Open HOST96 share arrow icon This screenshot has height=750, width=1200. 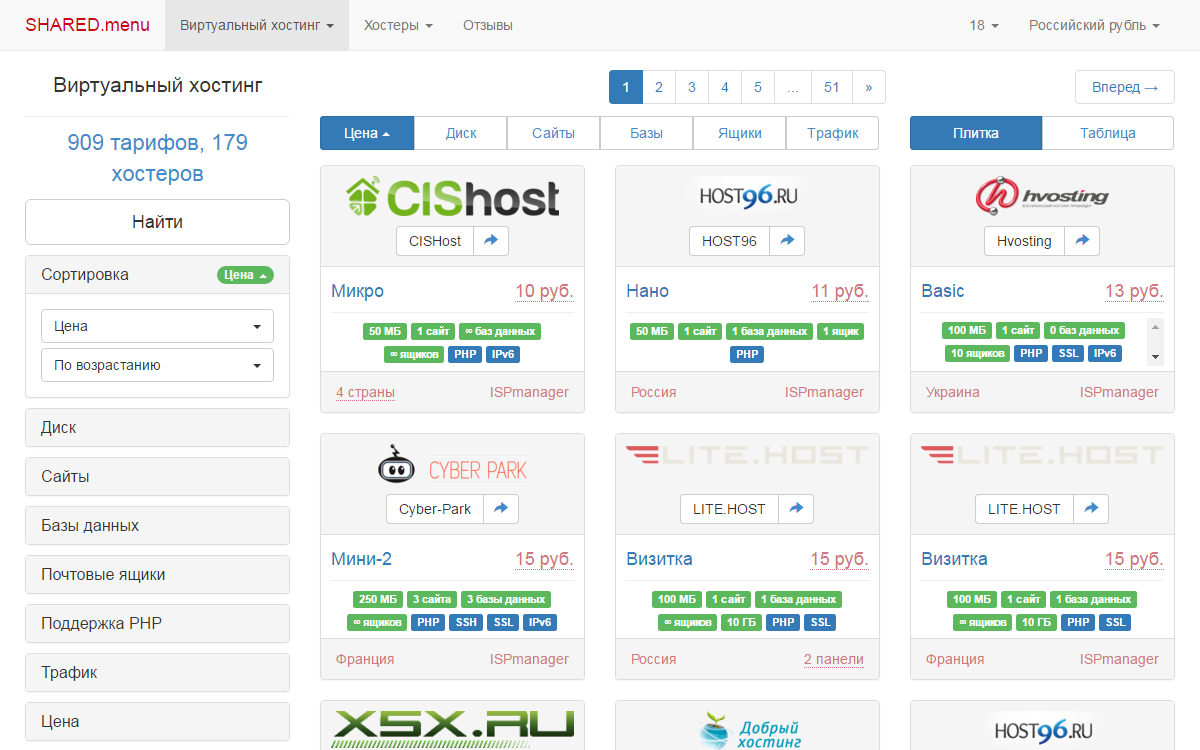(x=787, y=241)
